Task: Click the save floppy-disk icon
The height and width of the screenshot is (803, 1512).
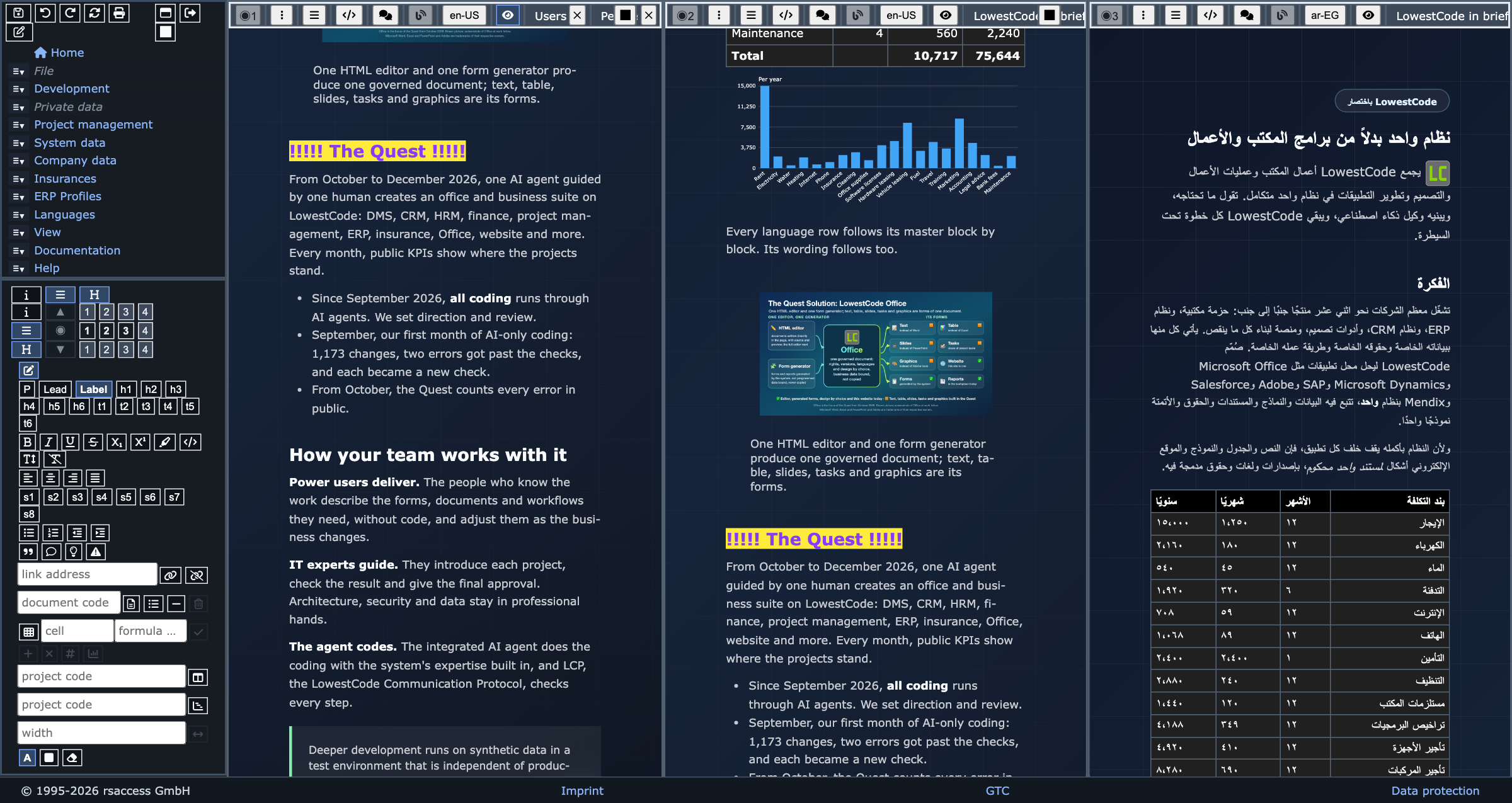Action: click(19, 13)
